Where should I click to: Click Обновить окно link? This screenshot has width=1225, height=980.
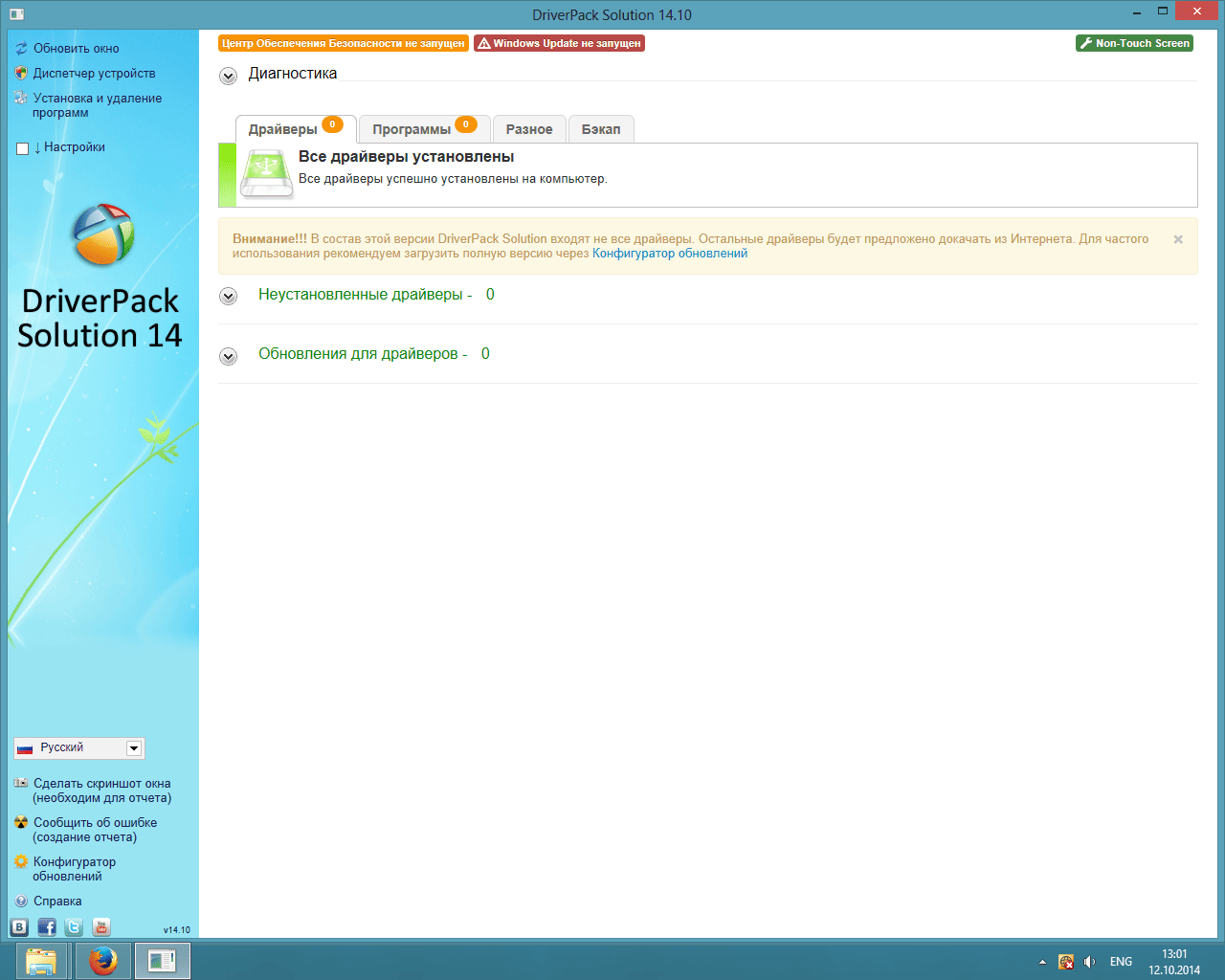click(77, 48)
